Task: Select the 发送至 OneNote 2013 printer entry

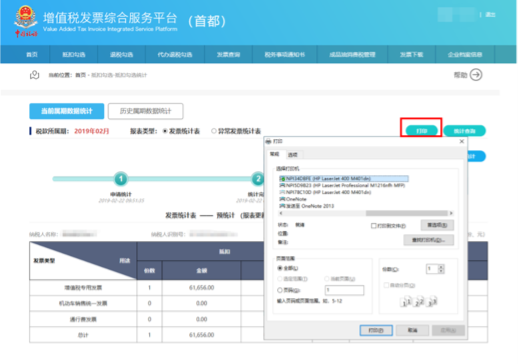Action: [307, 206]
